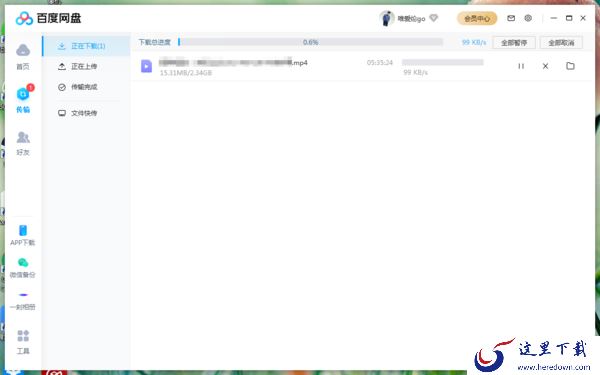Open the 一刻相册 album entry
Screen dimensions: 600x375
23,301
